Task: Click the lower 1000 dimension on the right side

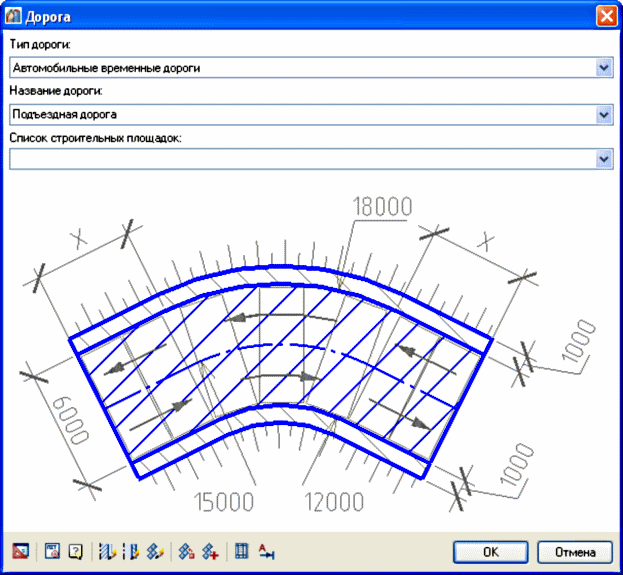Action: pos(517,464)
